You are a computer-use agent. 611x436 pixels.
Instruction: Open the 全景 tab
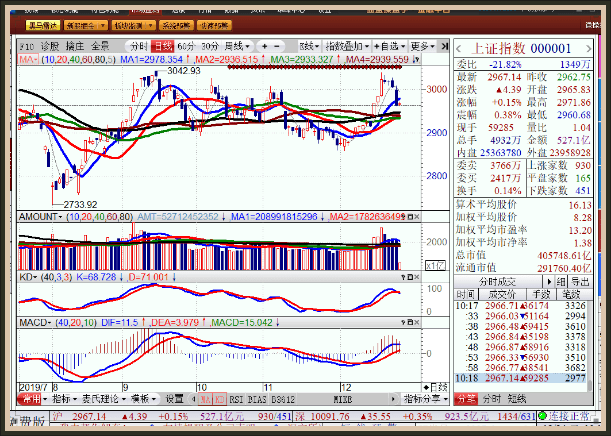click(100, 46)
